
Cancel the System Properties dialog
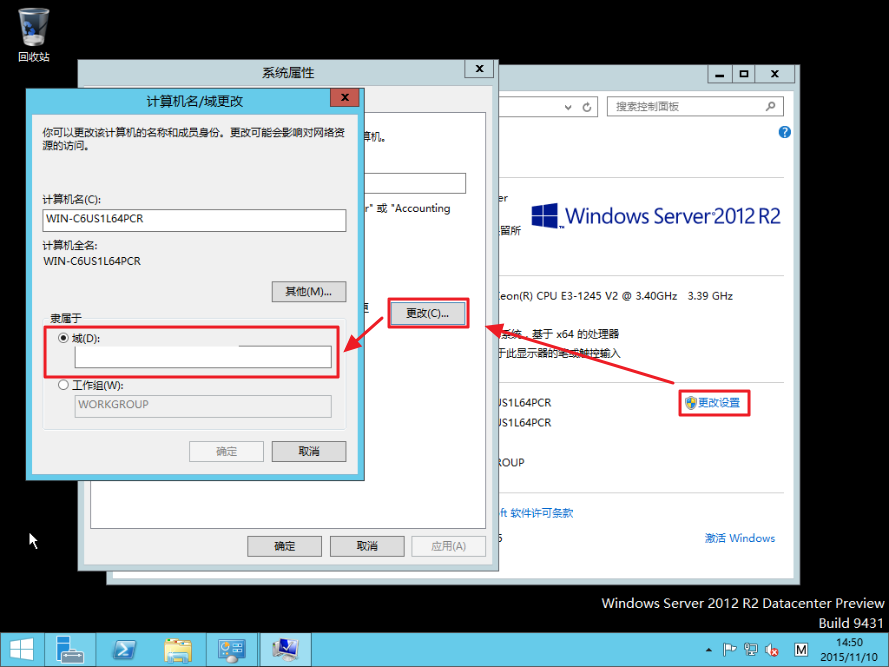[x=367, y=546]
